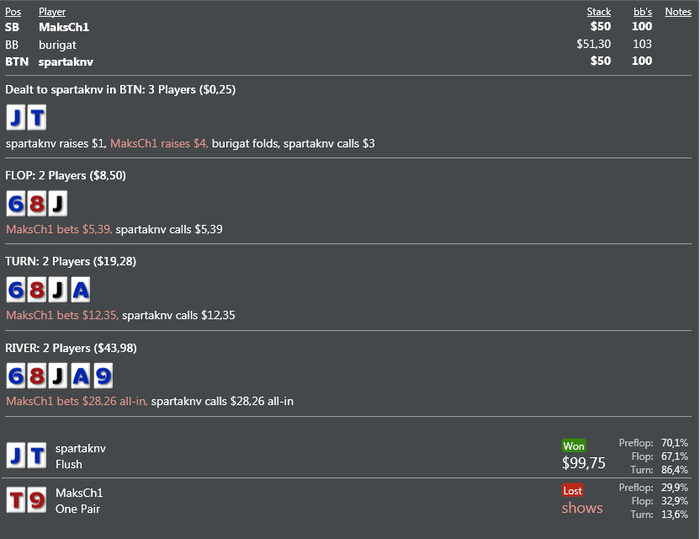Select MaksCh1 in the player list
The height and width of the screenshot is (539, 700).
click(x=65, y=27)
